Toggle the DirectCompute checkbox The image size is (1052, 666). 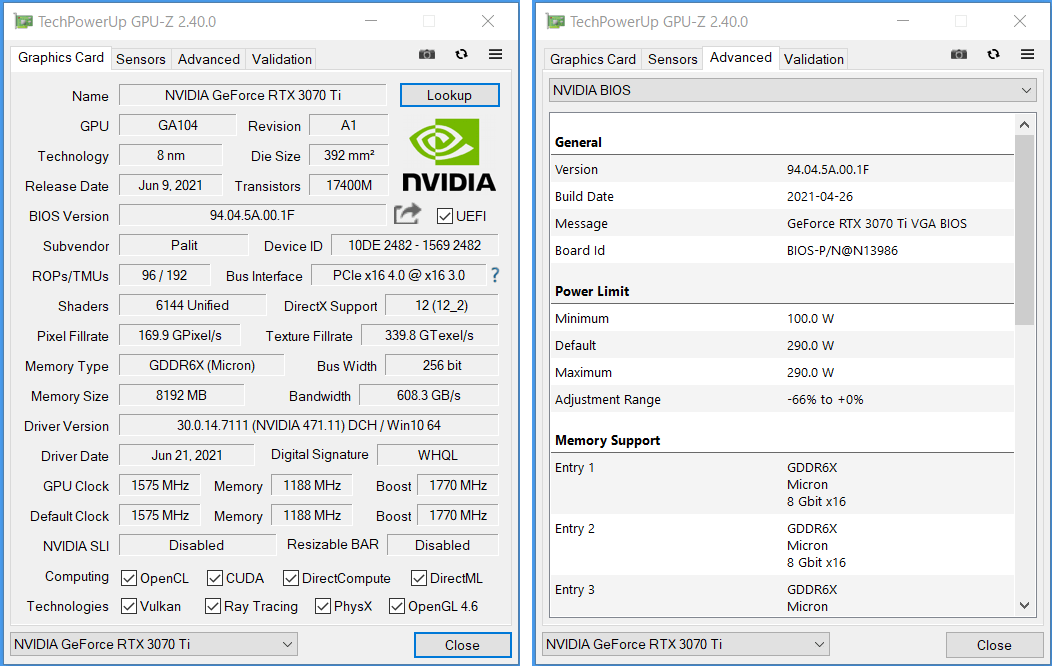(291, 578)
